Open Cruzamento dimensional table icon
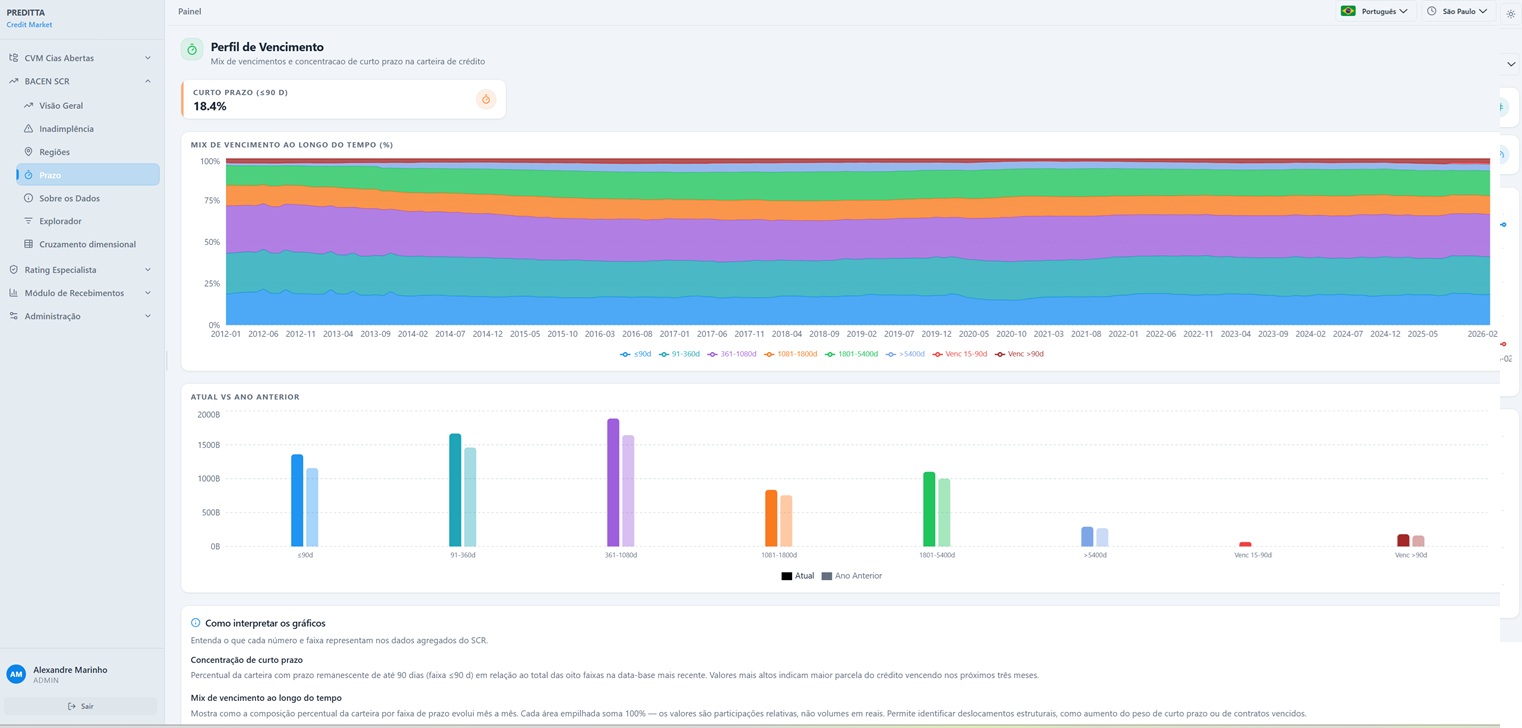Image resolution: width=1522 pixels, height=728 pixels. (28, 244)
